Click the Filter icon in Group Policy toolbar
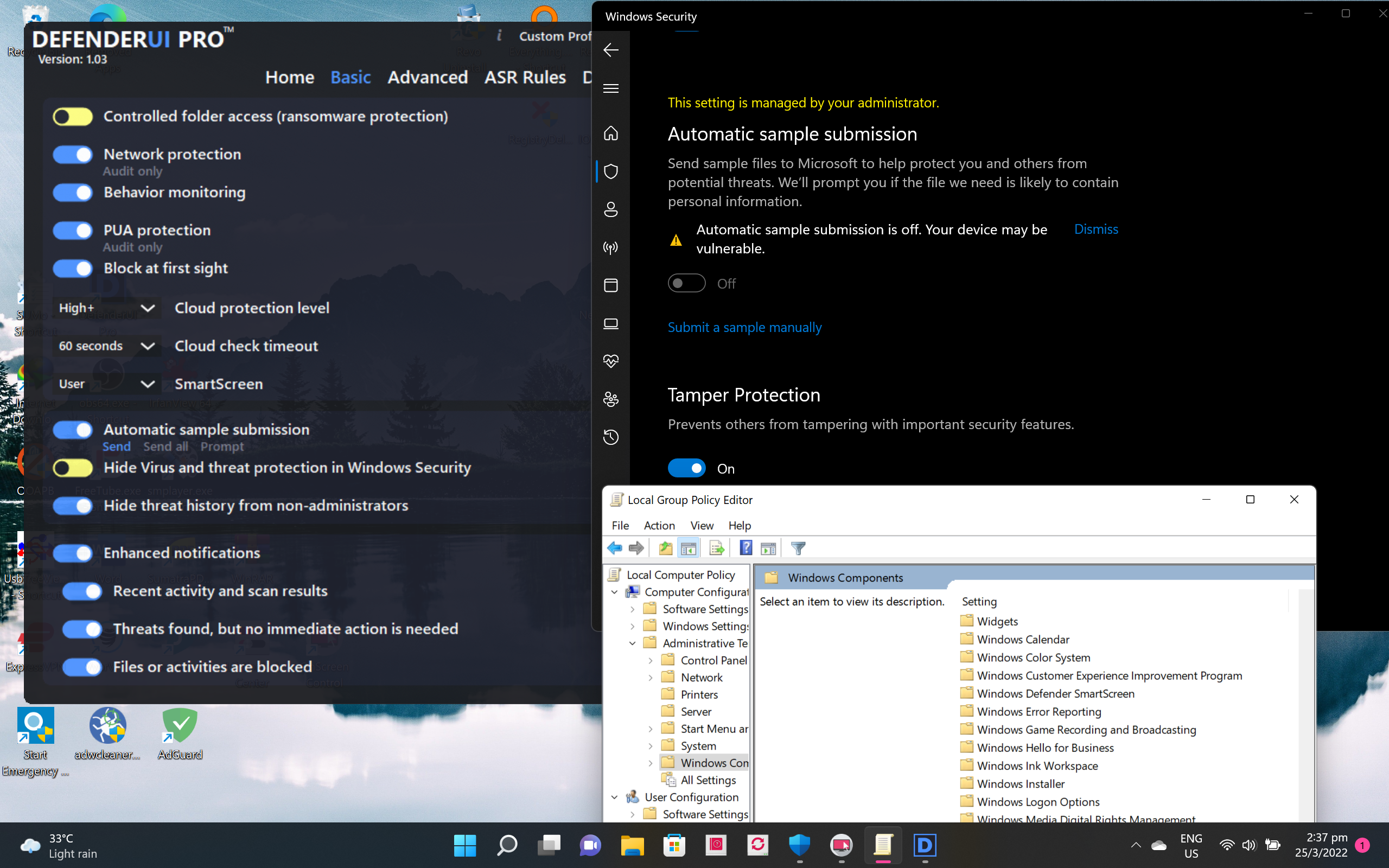The image size is (1389, 868). coord(798,548)
